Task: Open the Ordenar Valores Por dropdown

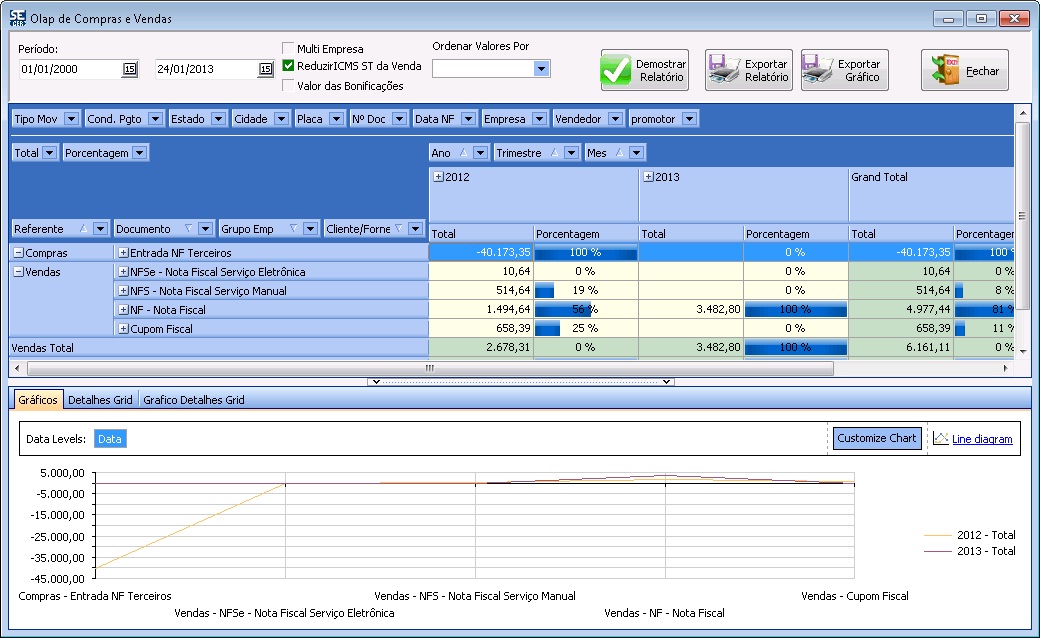Action: (x=541, y=69)
